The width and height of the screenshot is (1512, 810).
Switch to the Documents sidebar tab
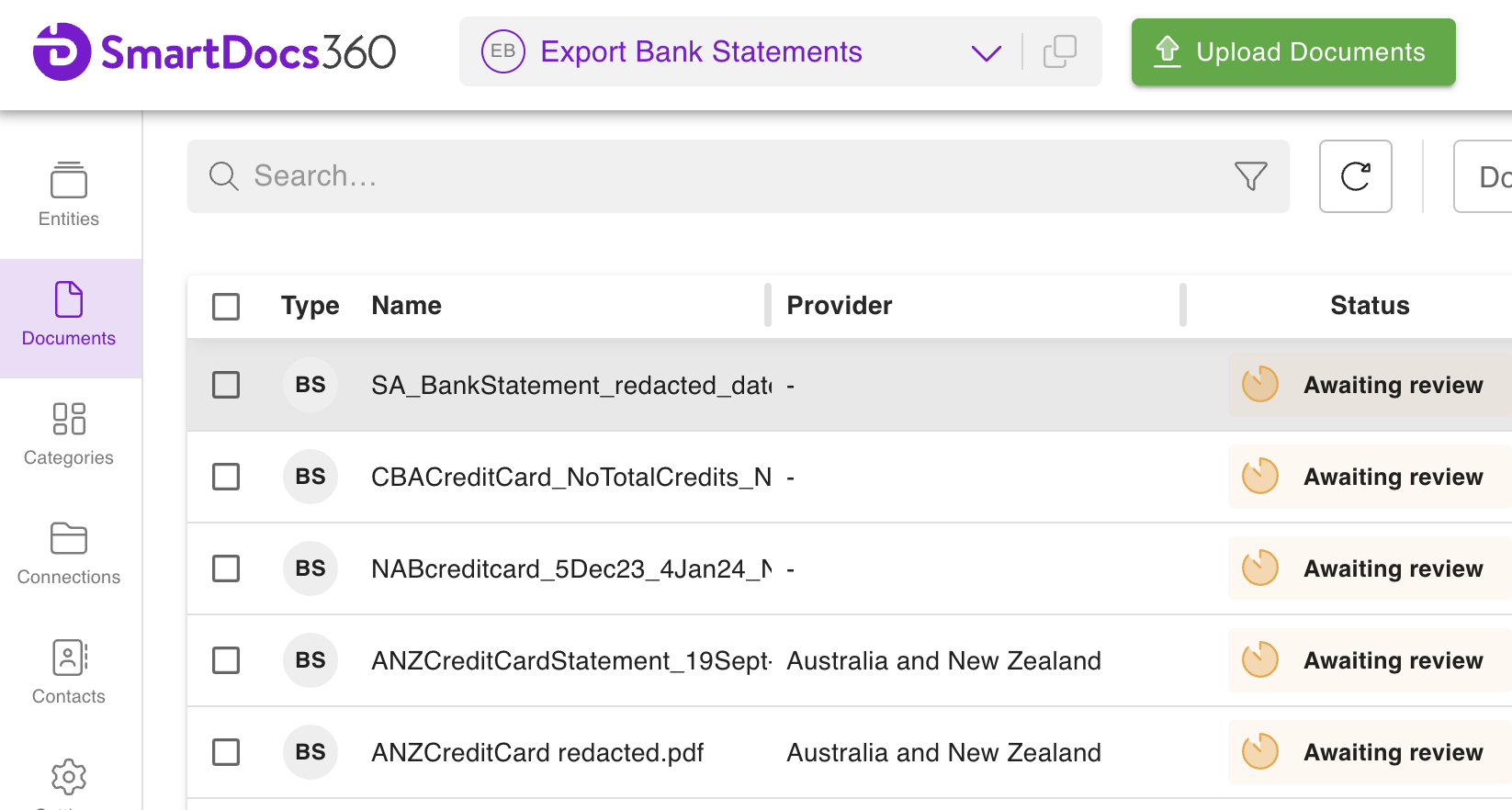(x=69, y=314)
